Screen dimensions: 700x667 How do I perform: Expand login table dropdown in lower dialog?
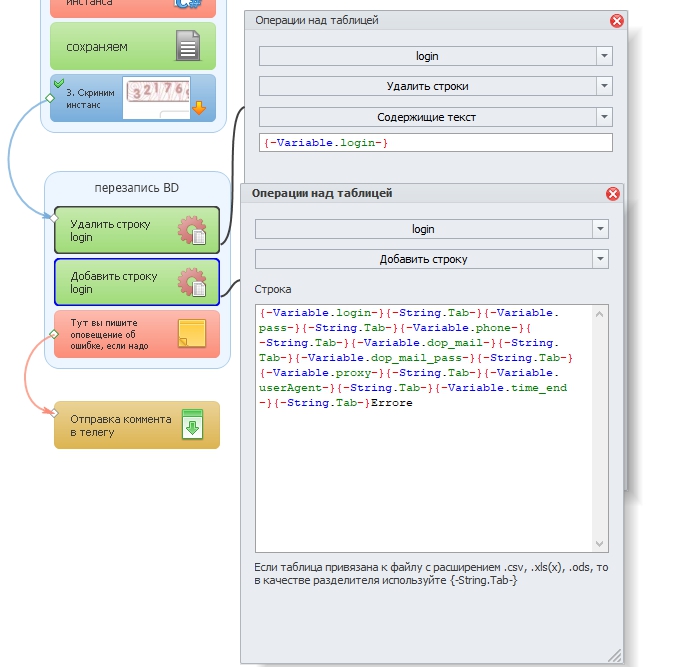click(x=599, y=229)
